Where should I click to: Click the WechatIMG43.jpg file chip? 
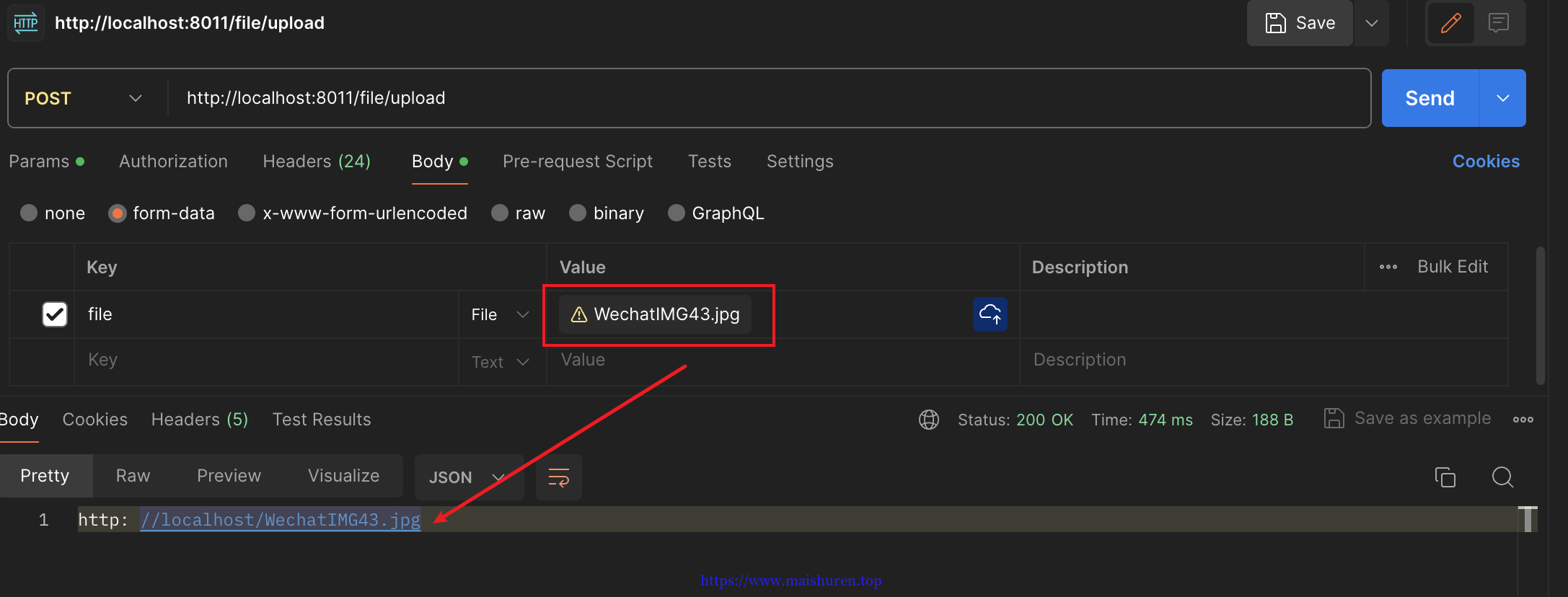tap(655, 314)
